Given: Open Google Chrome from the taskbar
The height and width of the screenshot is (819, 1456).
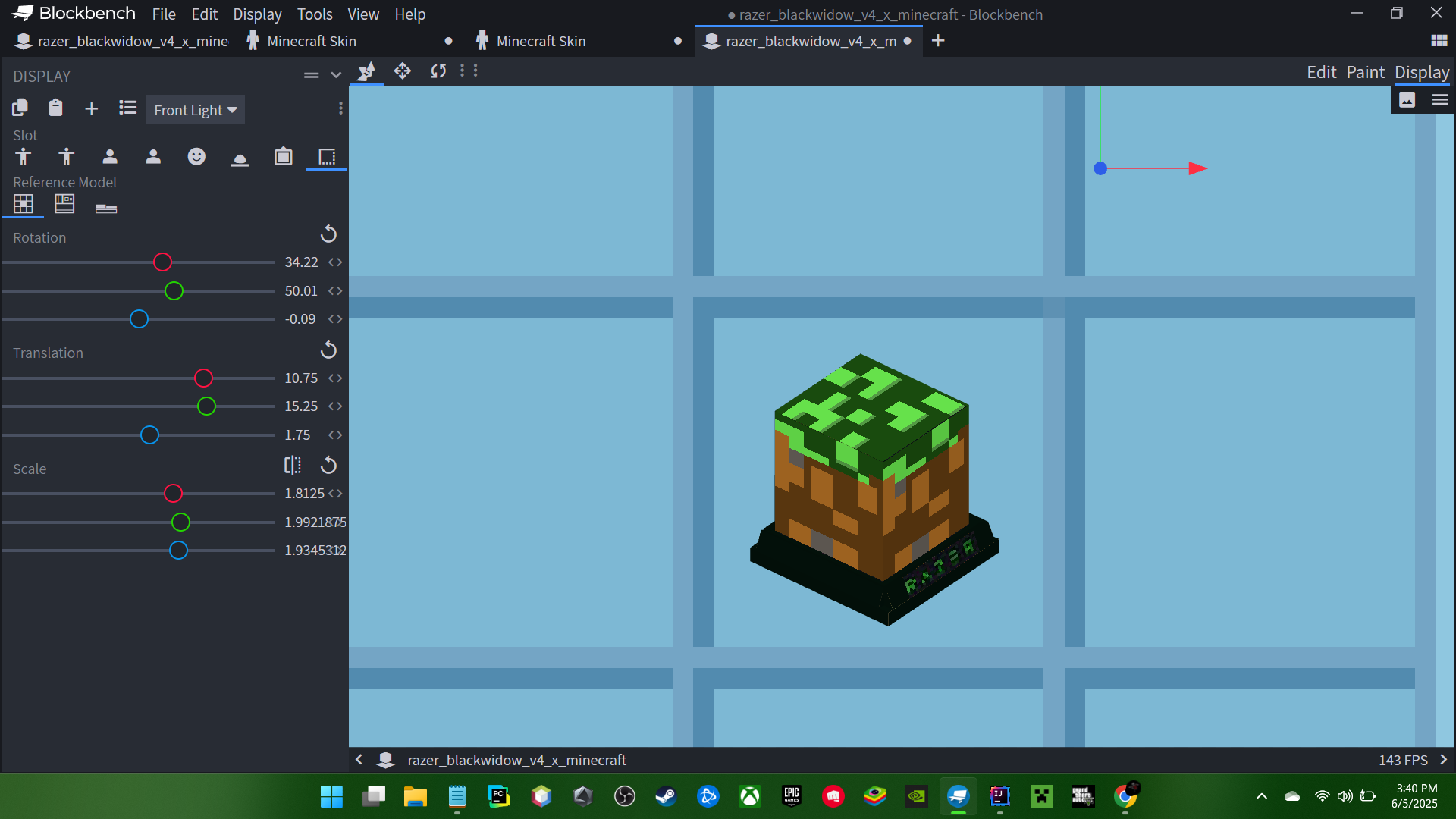Looking at the screenshot, I should pos(1125,796).
